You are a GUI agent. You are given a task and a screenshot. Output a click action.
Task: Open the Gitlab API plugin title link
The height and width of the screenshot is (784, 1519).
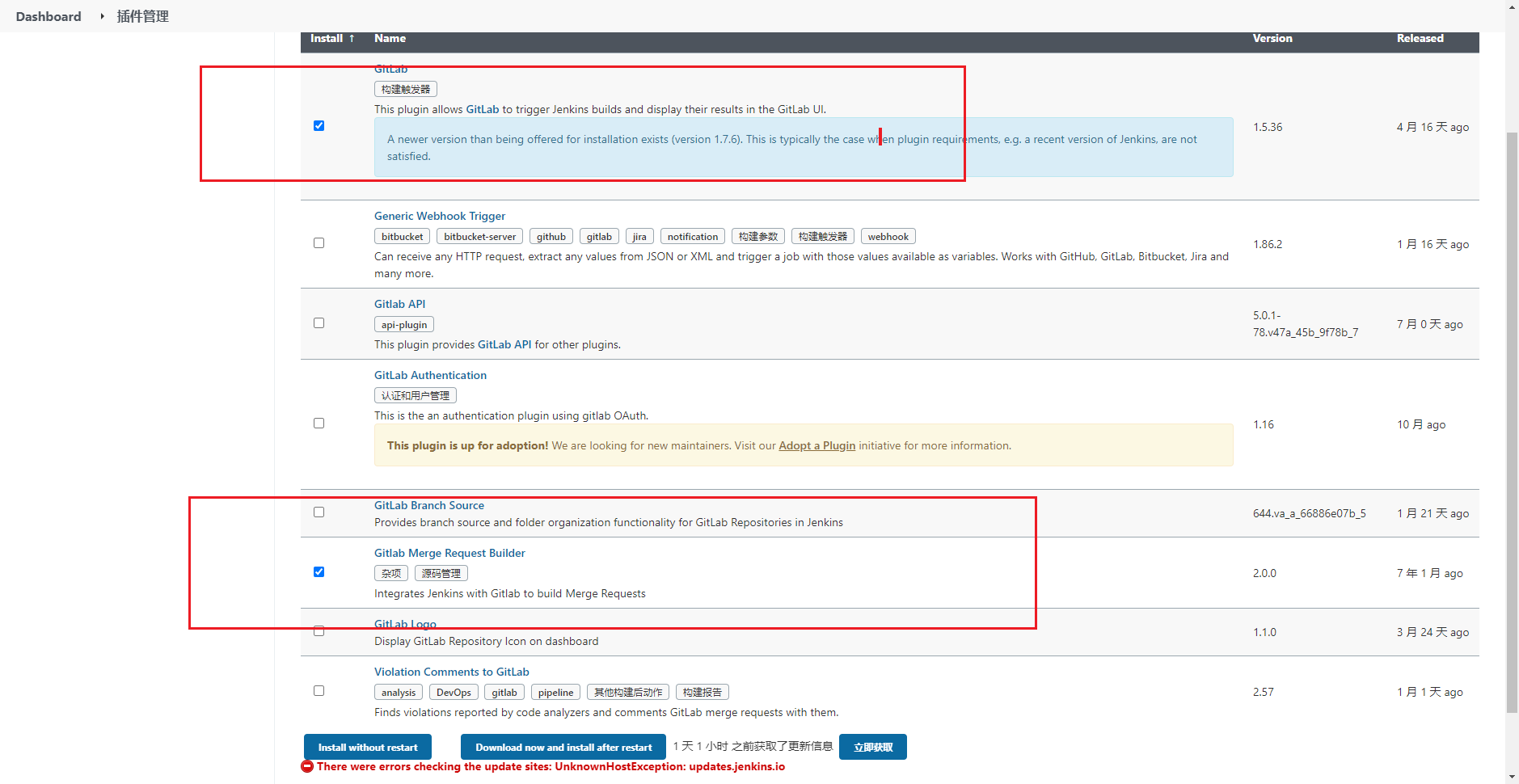pyautogui.click(x=399, y=304)
